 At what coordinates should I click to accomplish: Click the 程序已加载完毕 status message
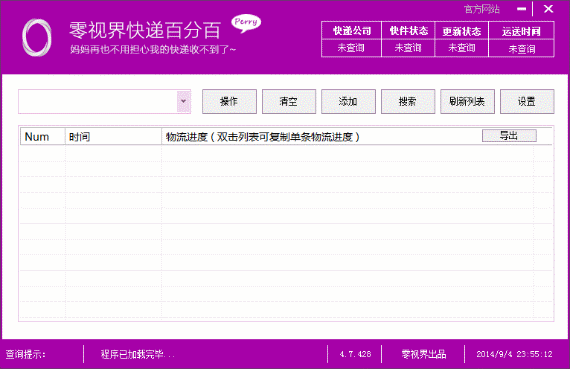pos(137,354)
